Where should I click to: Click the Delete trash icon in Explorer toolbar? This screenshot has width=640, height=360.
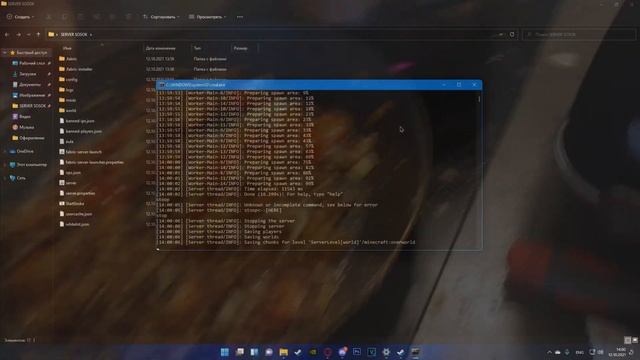click(128, 17)
